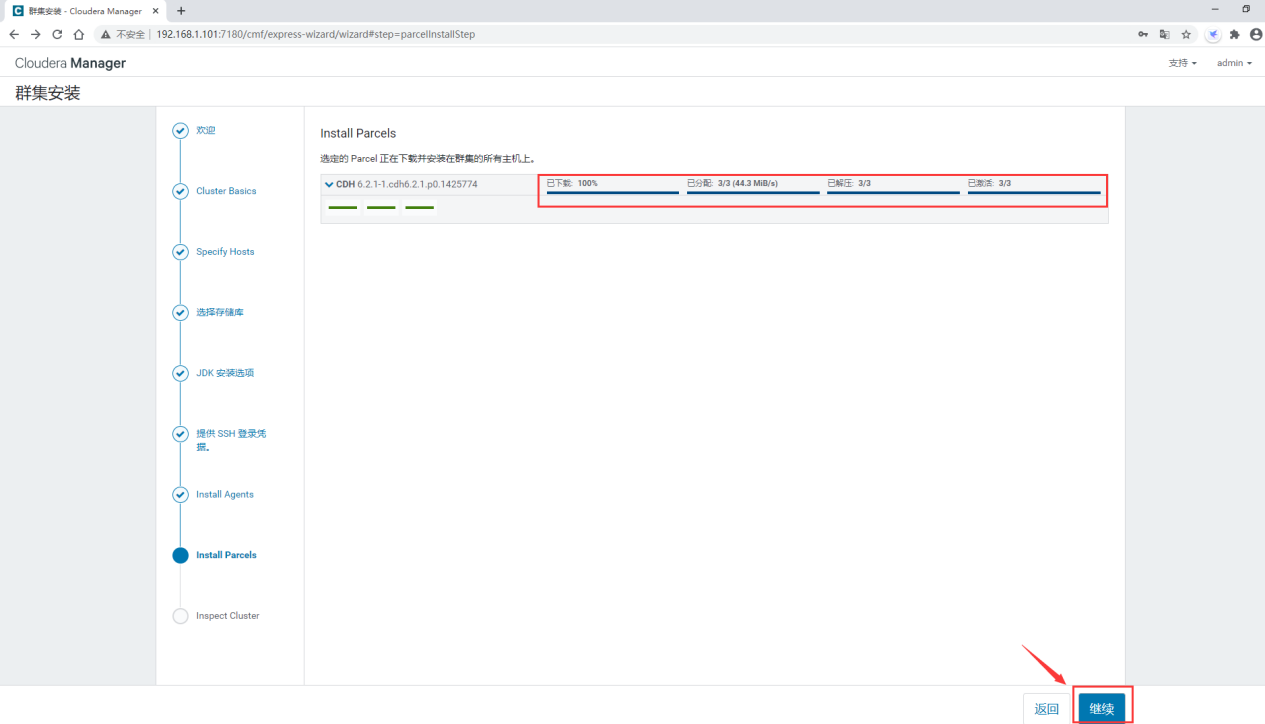The width and height of the screenshot is (1265, 724).
Task: Click the 选择存储库 checkmark icon
Action: [180, 312]
